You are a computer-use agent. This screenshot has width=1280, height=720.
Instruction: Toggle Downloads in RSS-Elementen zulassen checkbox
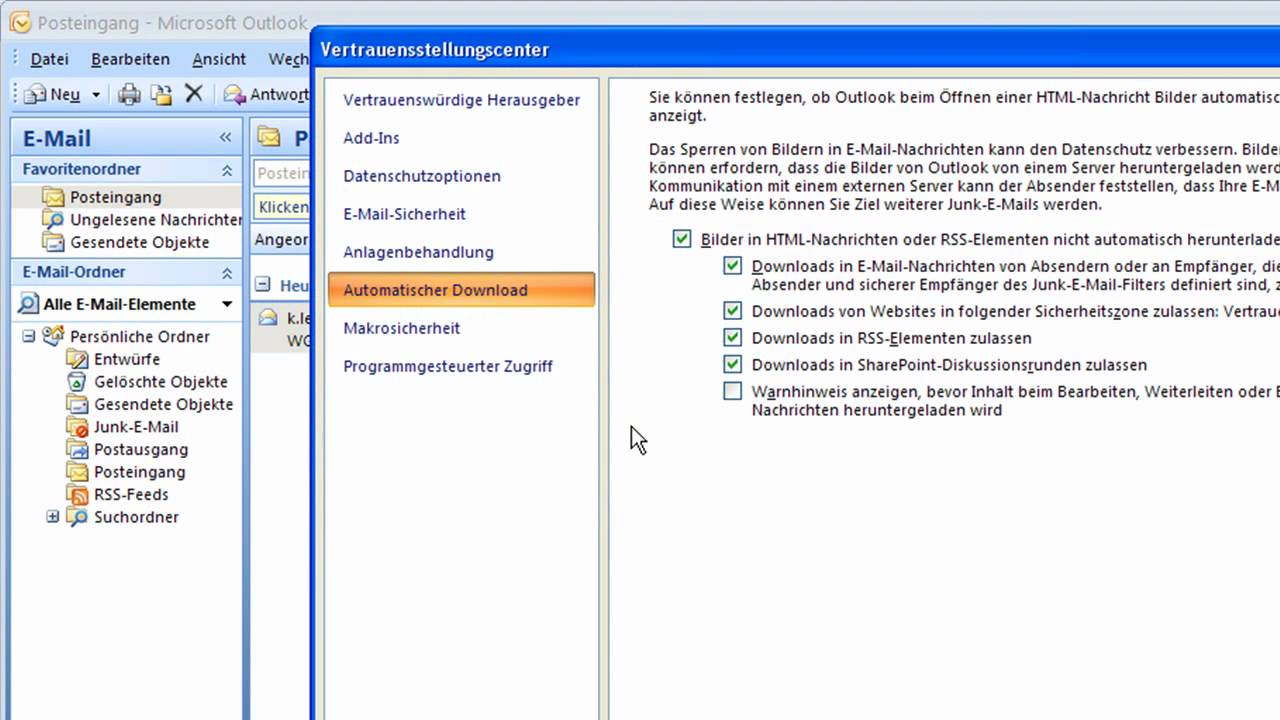[733, 338]
